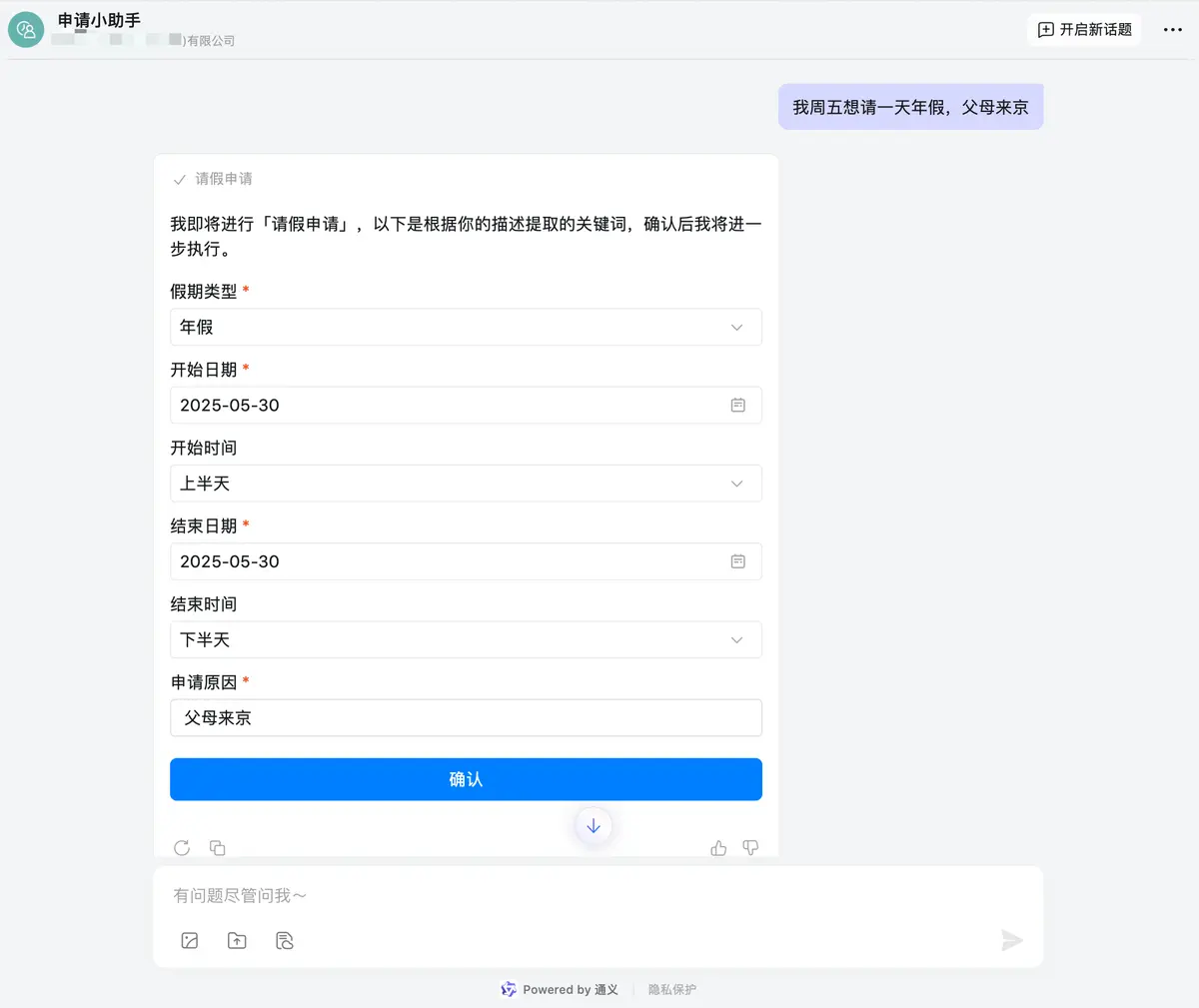Click the send message arrow icon
The height and width of the screenshot is (1008, 1199).
pos(1012,940)
